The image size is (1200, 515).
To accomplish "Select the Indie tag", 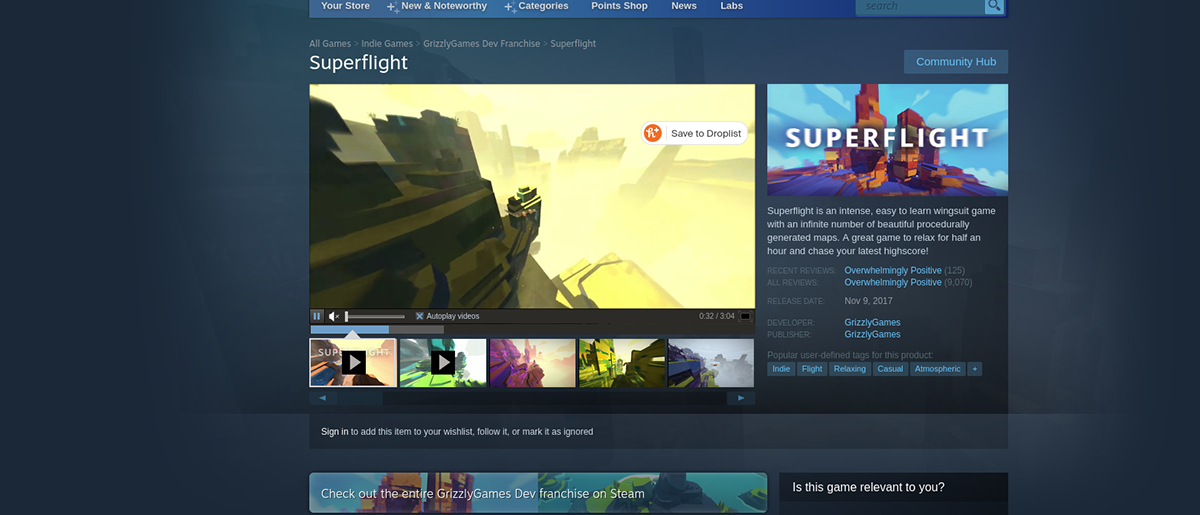I will pos(781,369).
